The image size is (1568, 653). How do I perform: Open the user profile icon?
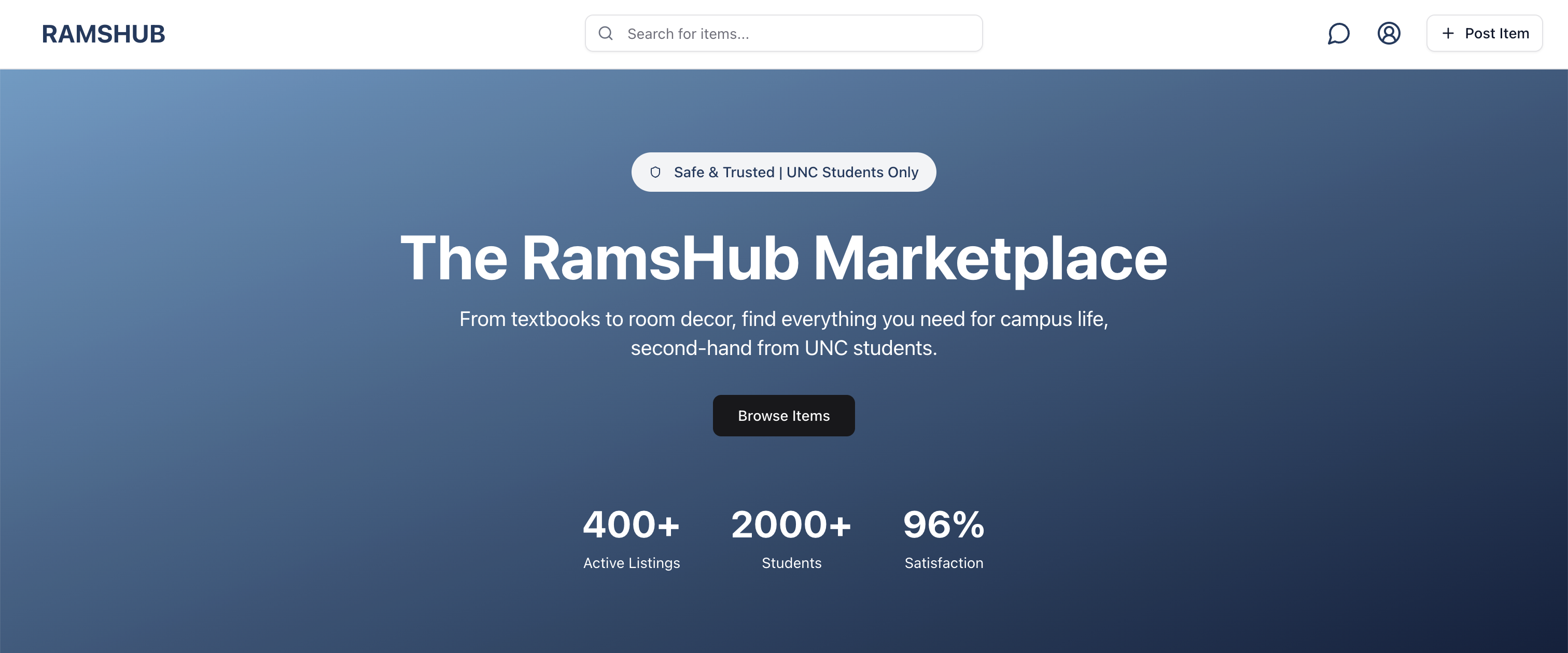click(1389, 34)
